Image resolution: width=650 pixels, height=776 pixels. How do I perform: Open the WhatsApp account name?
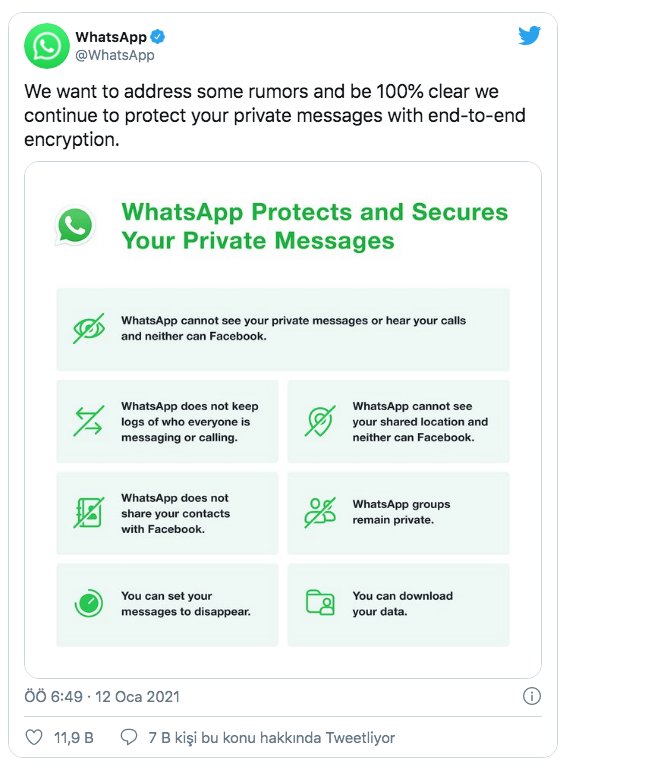pos(111,37)
